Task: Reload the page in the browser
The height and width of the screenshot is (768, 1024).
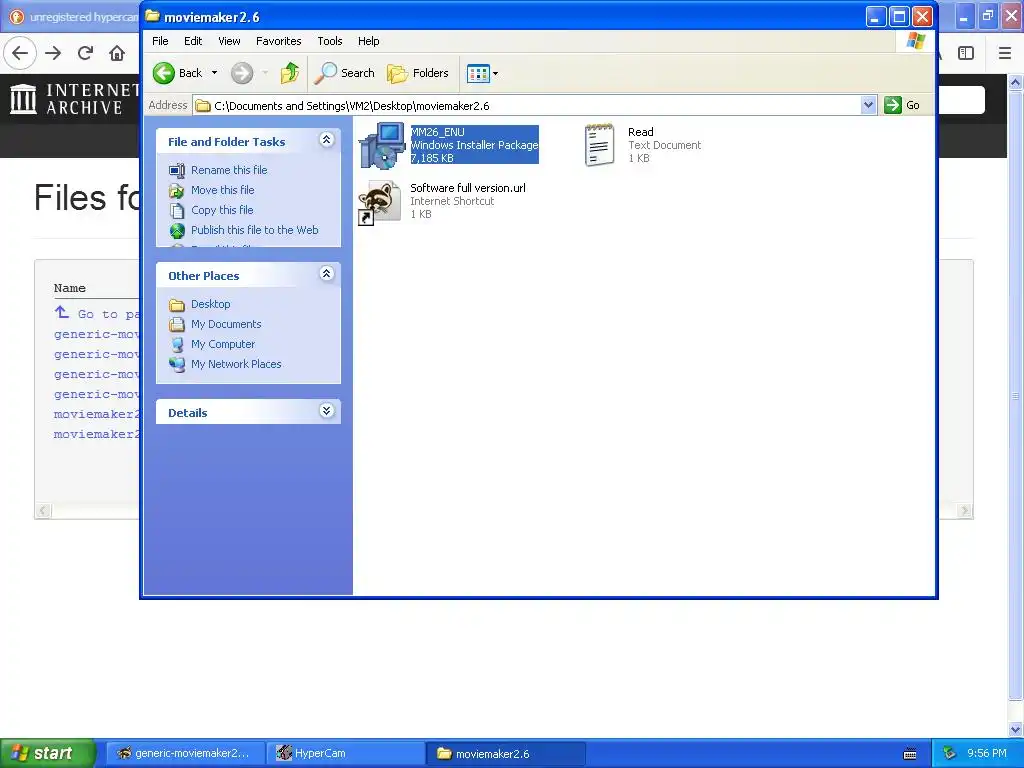Action: (85, 53)
